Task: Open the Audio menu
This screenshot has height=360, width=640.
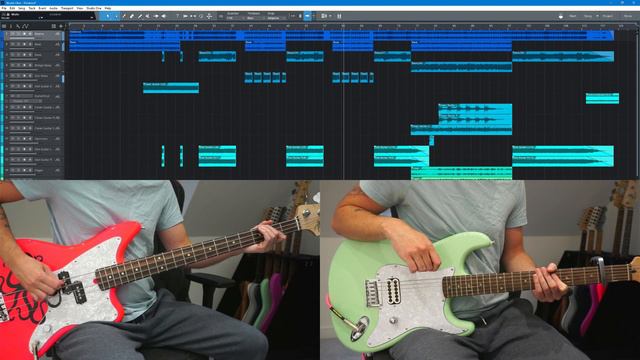Action: (53, 8)
